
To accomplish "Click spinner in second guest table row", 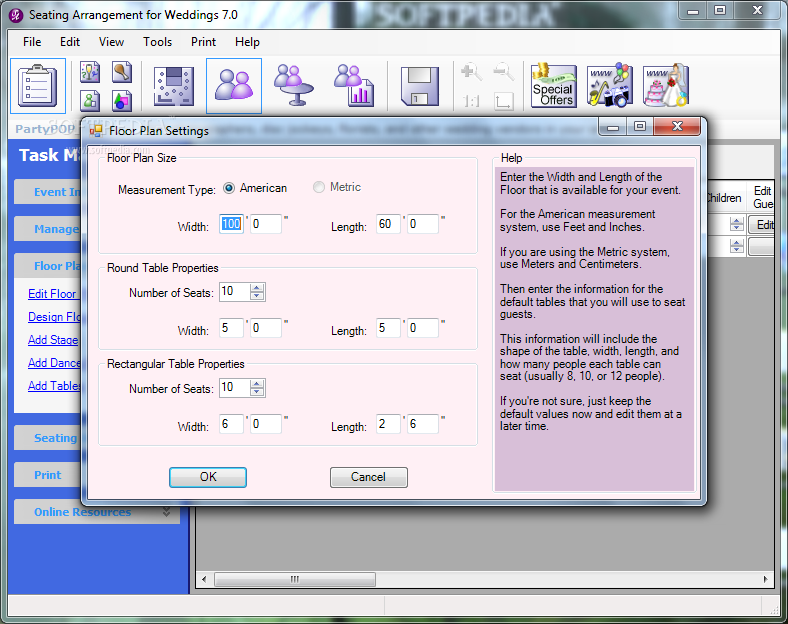I will click(737, 246).
